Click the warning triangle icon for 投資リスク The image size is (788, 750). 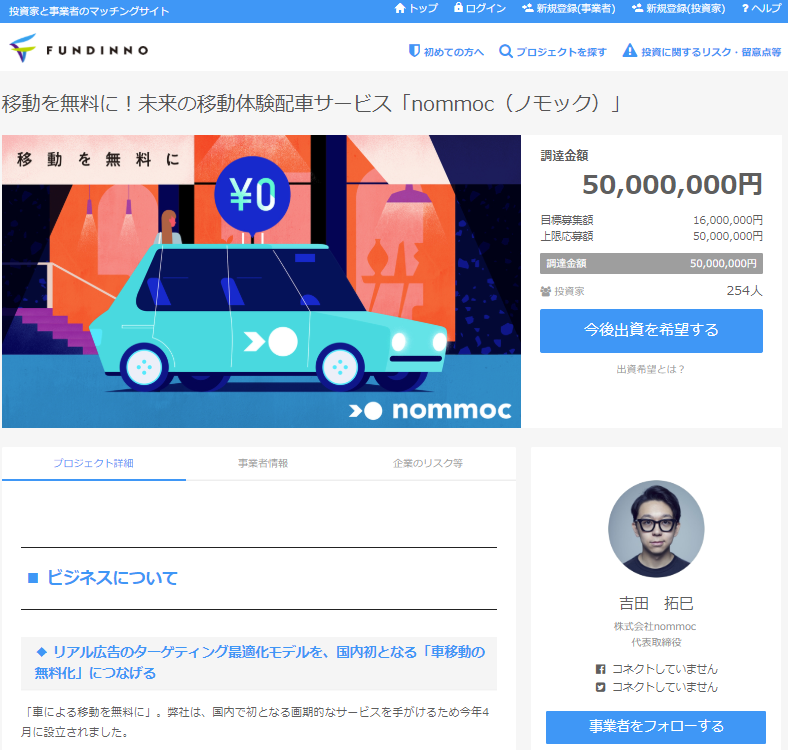[630, 50]
